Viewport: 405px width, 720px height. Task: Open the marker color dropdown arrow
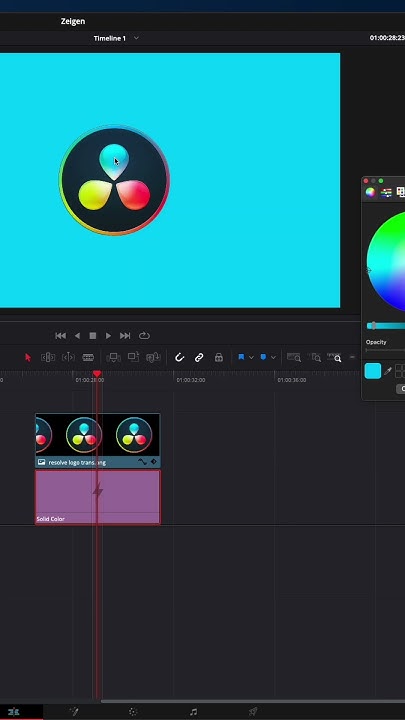[x=273, y=357]
